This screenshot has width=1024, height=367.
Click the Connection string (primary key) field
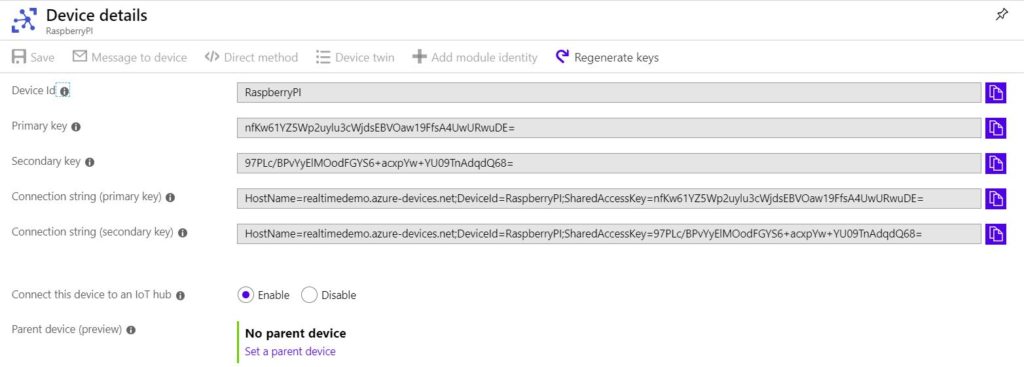click(609, 199)
